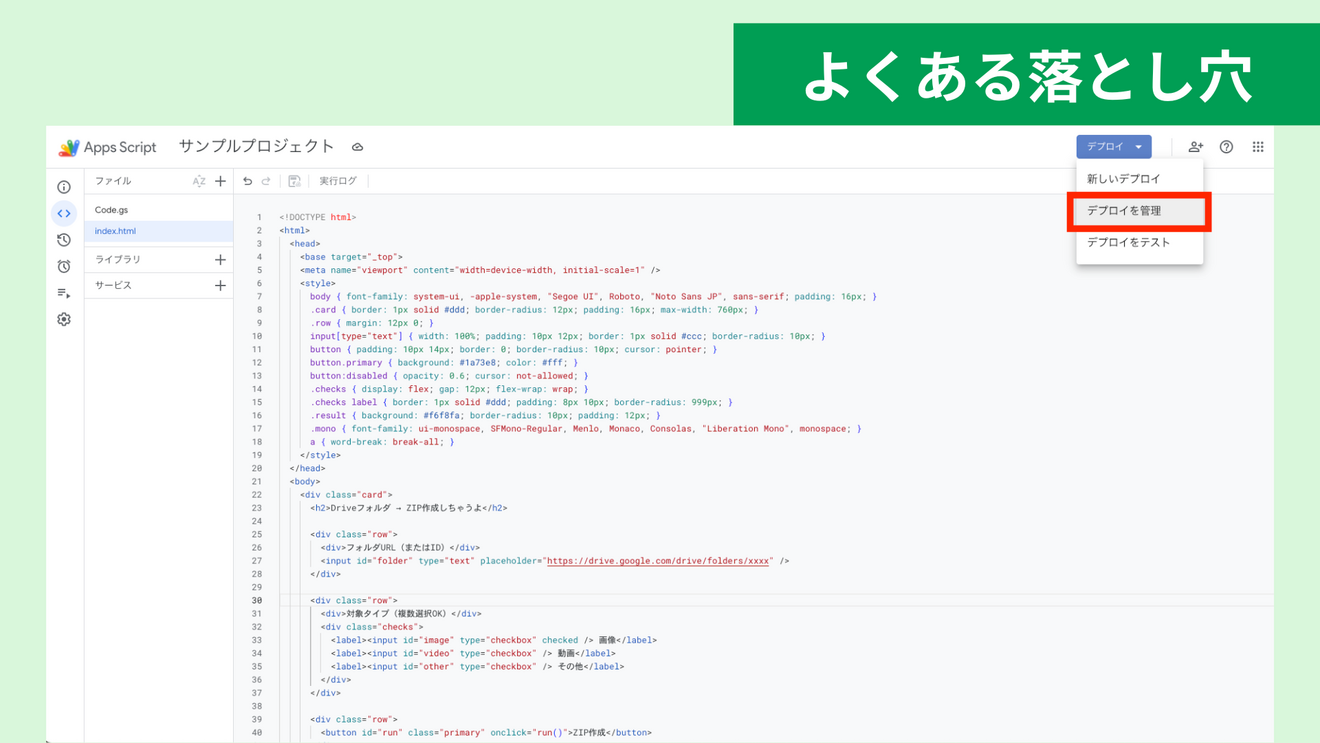Add a service with the plus icon

[x=221, y=285]
